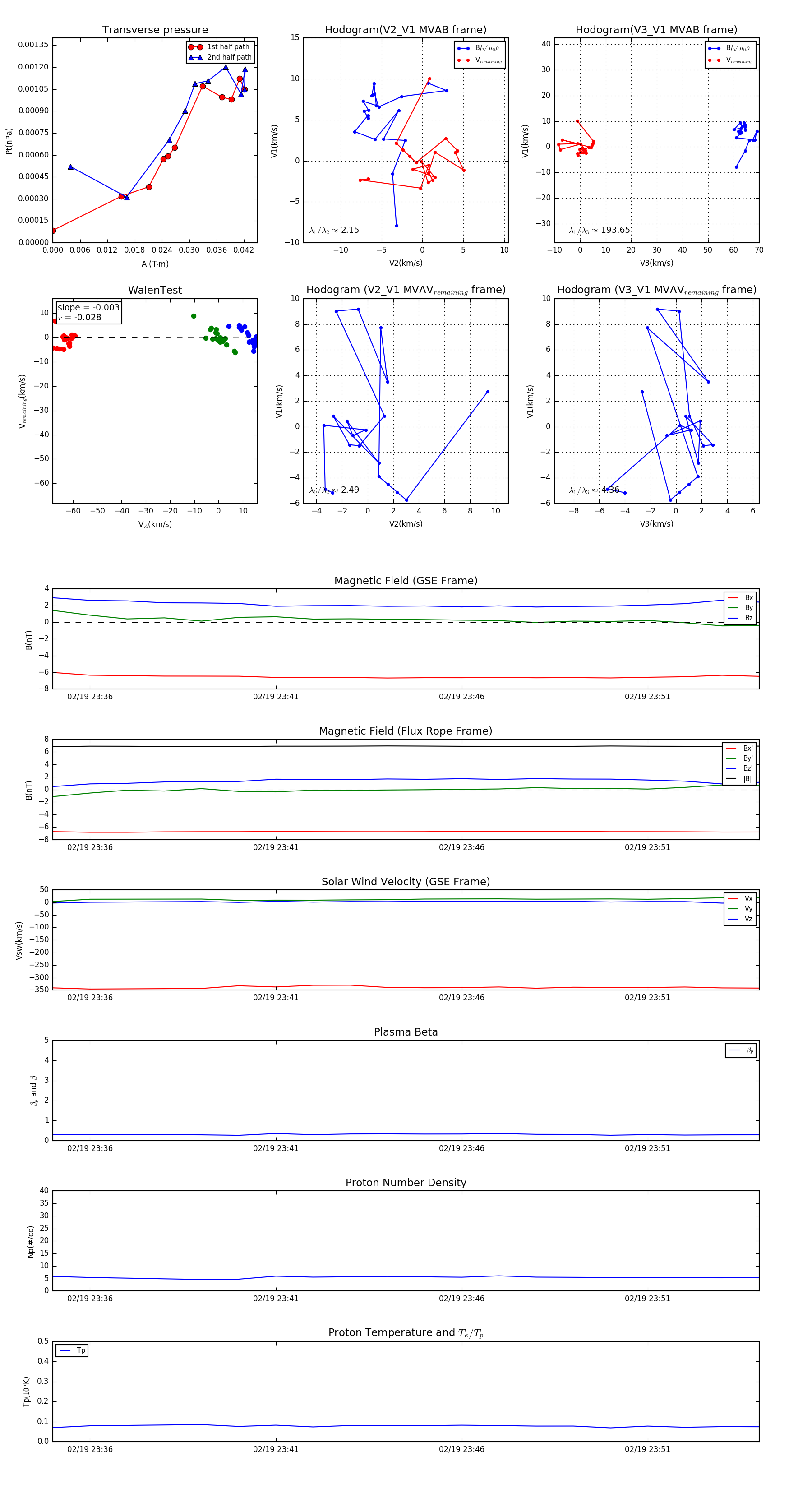Screen dimensions: 812x1489
Task: Select the 'Vz' legend entry in the solar wind plot
Action: coord(740,919)
